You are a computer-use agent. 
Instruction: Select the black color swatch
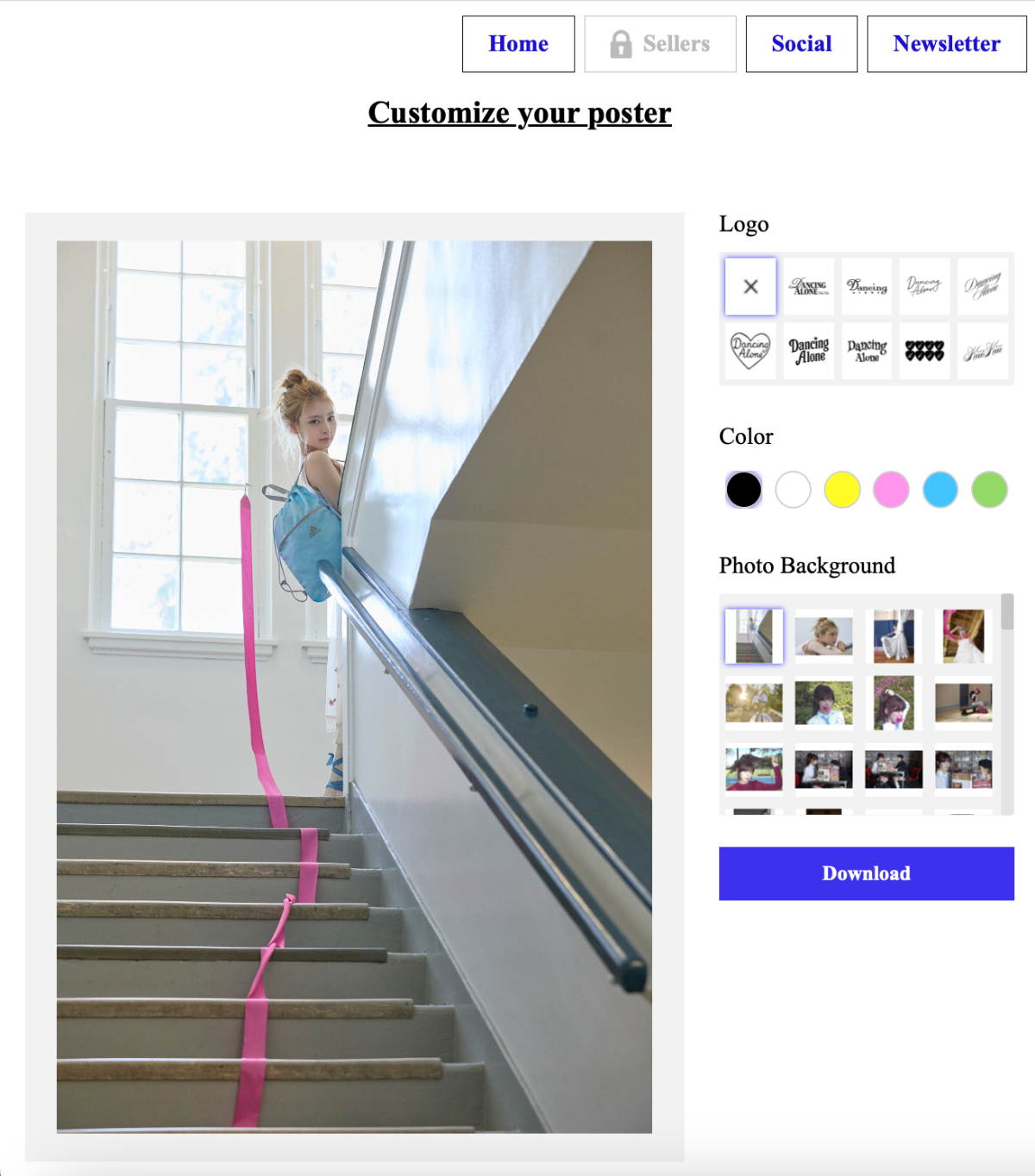[x=743, y=490]
